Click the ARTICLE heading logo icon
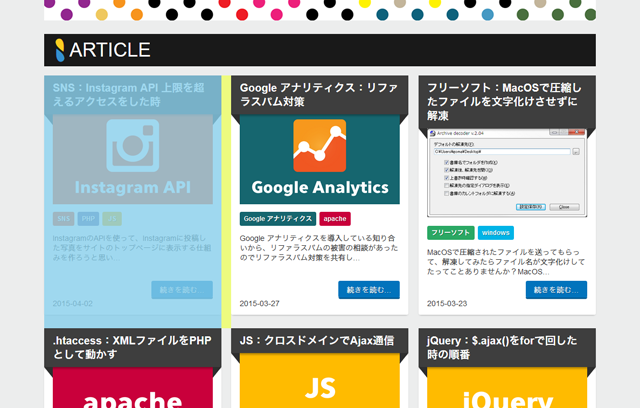The height and width of the screenshot is (408, 640). (59, 49)
